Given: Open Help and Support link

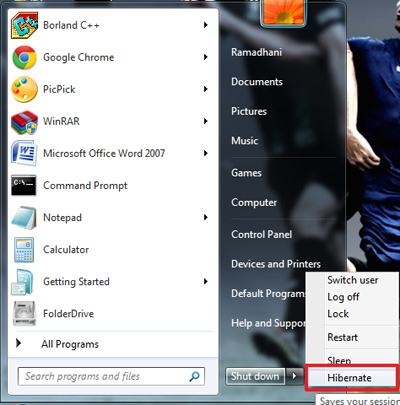Looking at the screenshot, I should pyautogui.click(x=268, y=323).
